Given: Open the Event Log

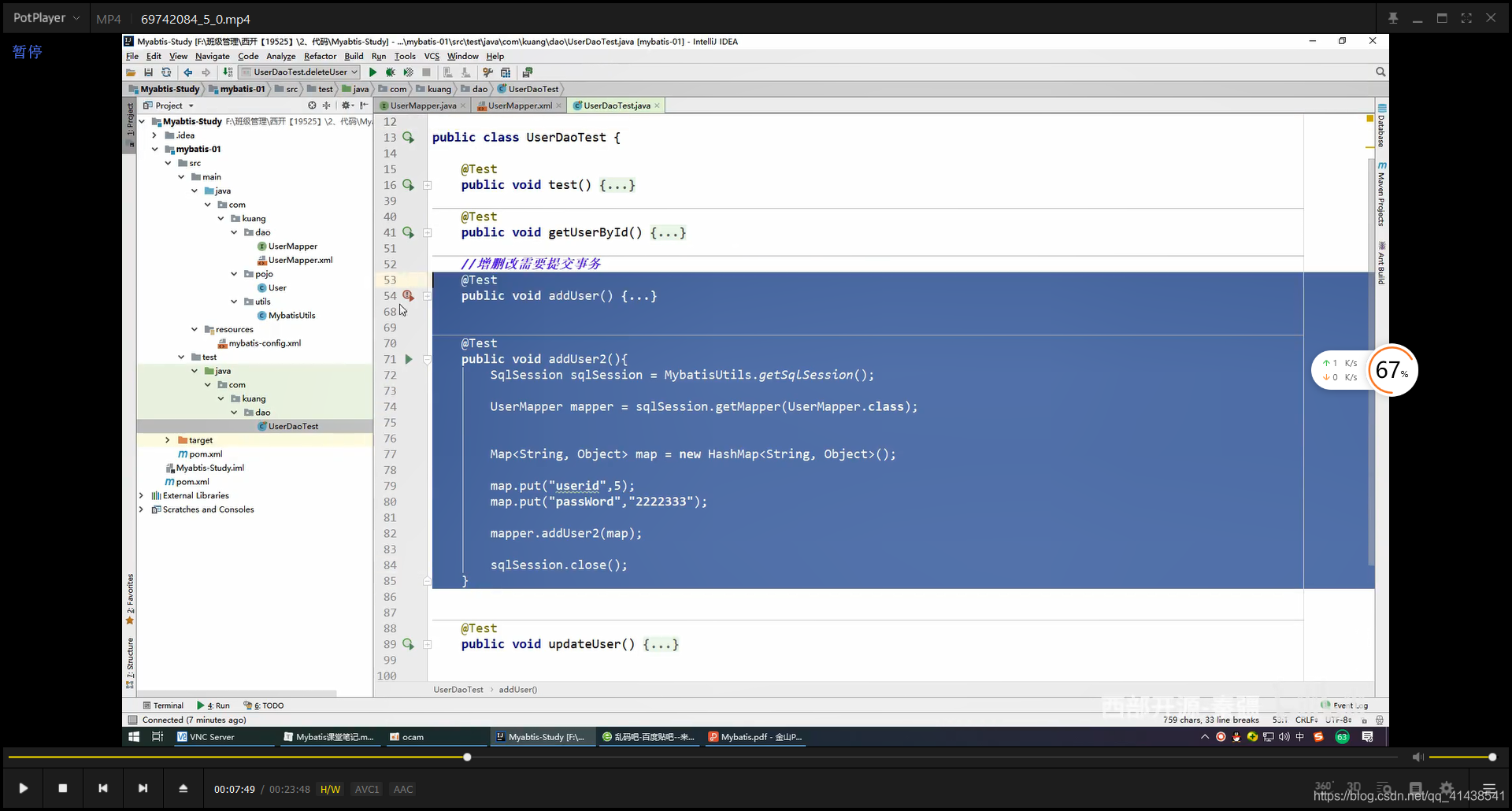Looking at the screenshot, I should 1345,705.
